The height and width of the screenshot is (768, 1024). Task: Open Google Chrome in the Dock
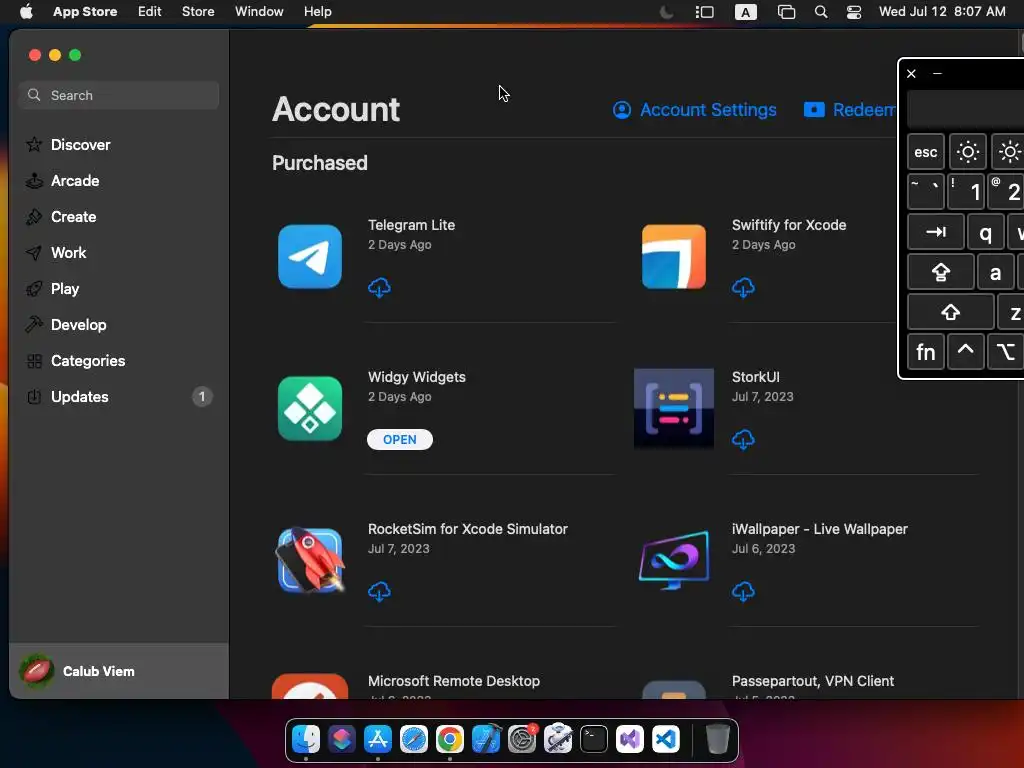click(449, 739)
